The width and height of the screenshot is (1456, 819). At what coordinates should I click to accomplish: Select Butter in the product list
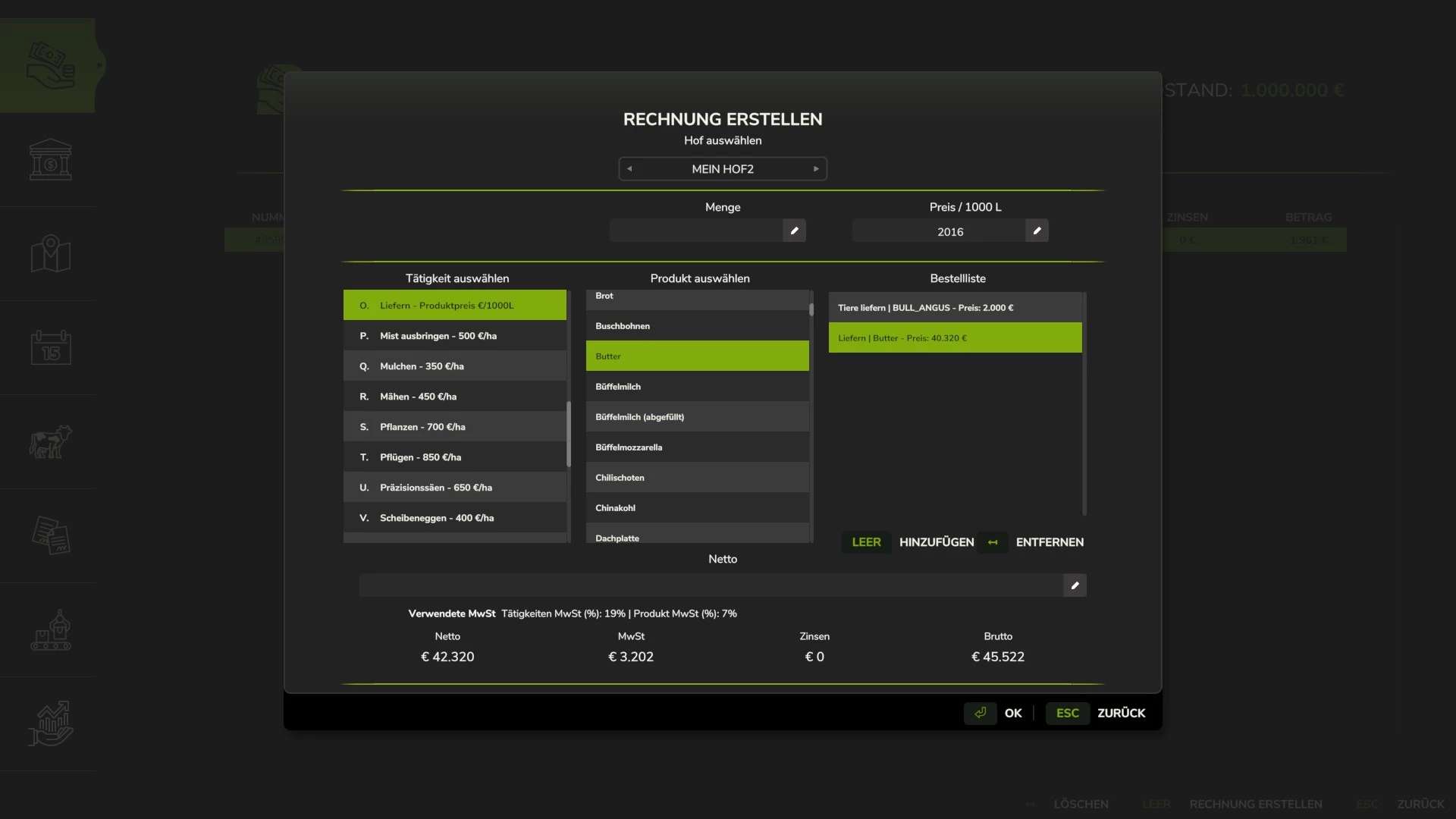pyautogui.click(x=697, y=356)
